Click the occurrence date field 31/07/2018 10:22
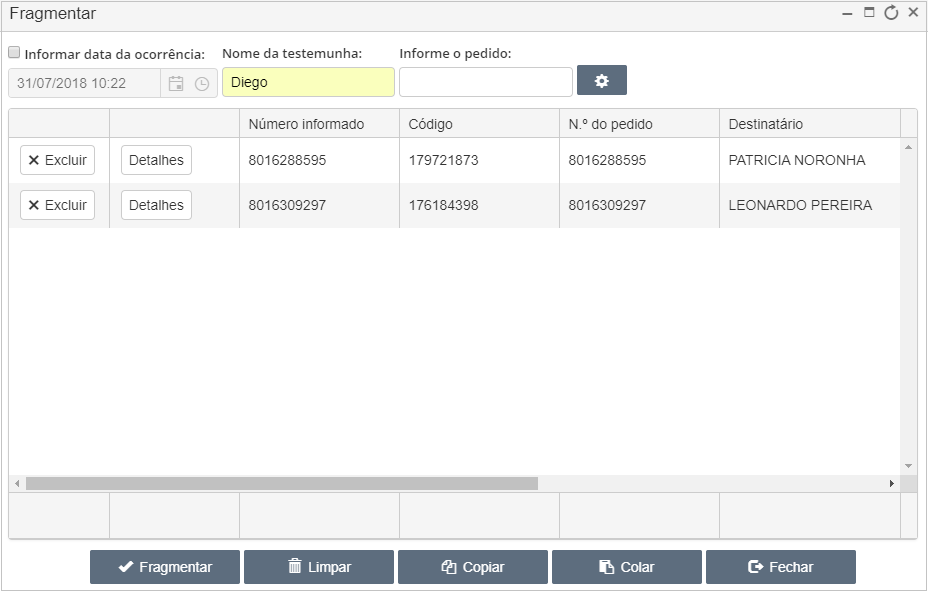Image resolution: width=928 pixels, height=595 pixels. click(85, 83)
